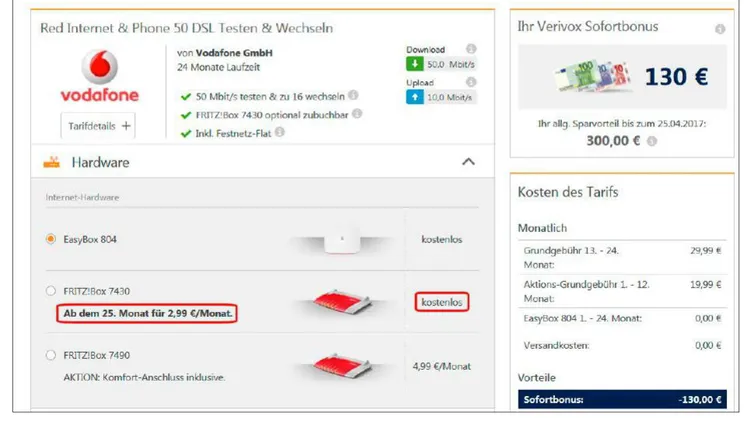The image size is (750, 421).
Task: Click the Sofortbonus -130,00 € bar
Action: (622, 399)
